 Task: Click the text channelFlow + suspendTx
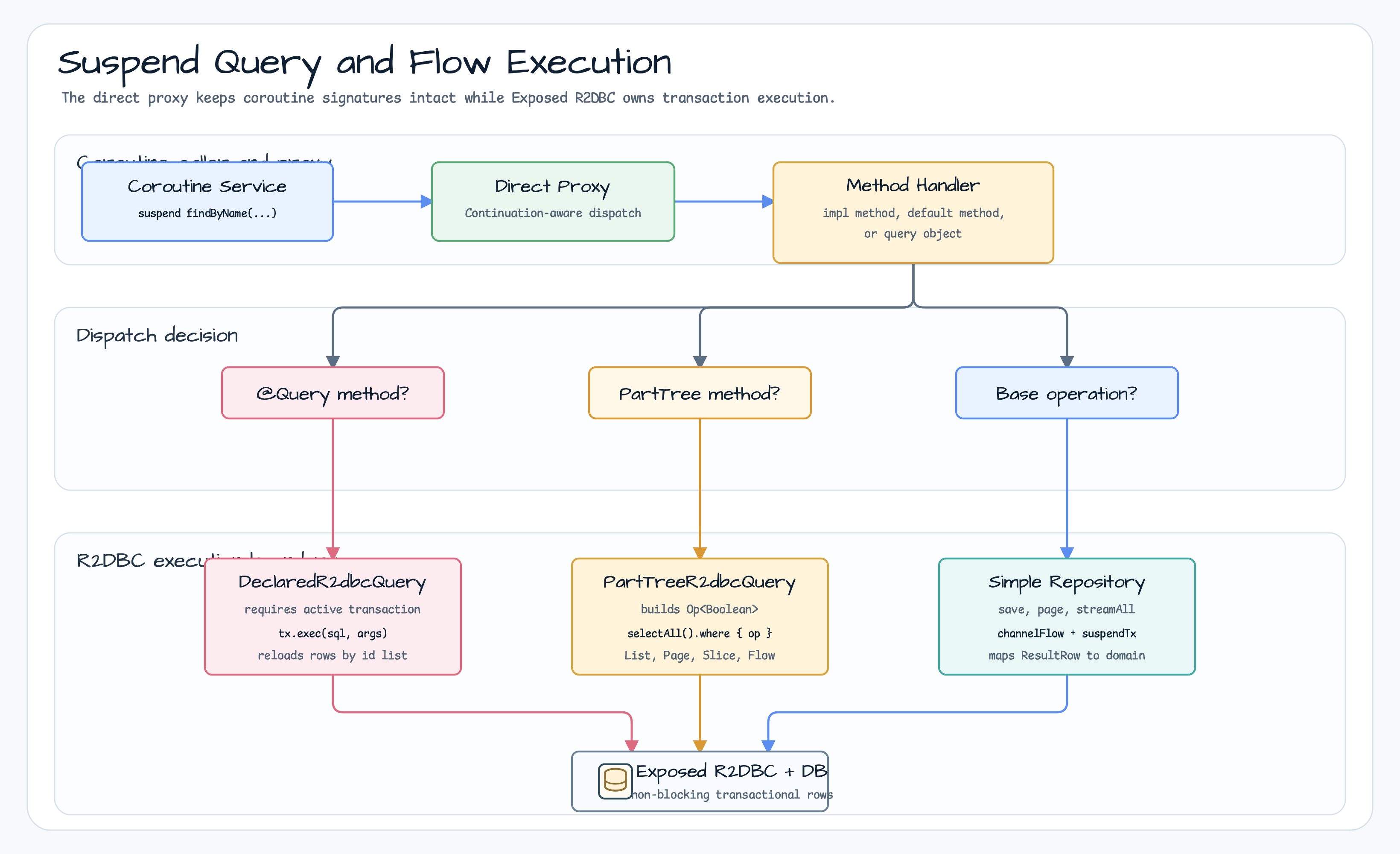click(x=1067, y=633)
